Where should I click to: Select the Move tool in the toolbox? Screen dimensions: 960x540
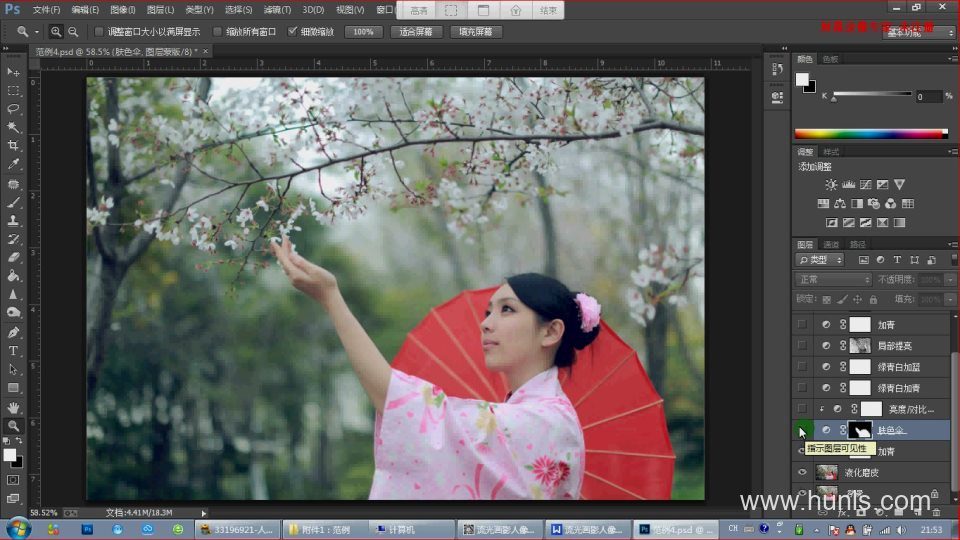point(13,72)
